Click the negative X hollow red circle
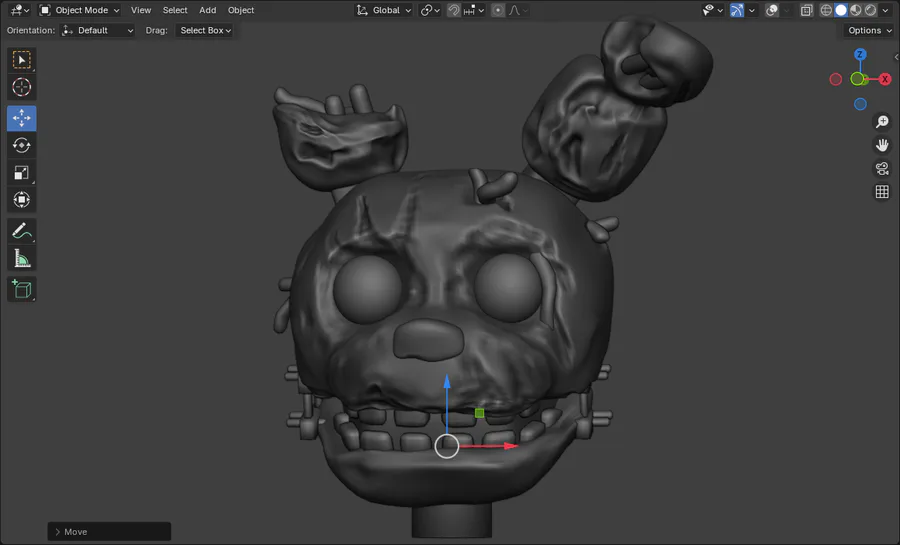 click(x=836, y=79)
